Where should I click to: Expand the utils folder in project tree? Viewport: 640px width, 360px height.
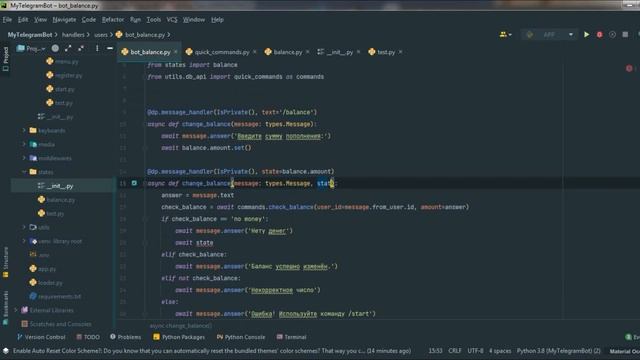point(24,227)
